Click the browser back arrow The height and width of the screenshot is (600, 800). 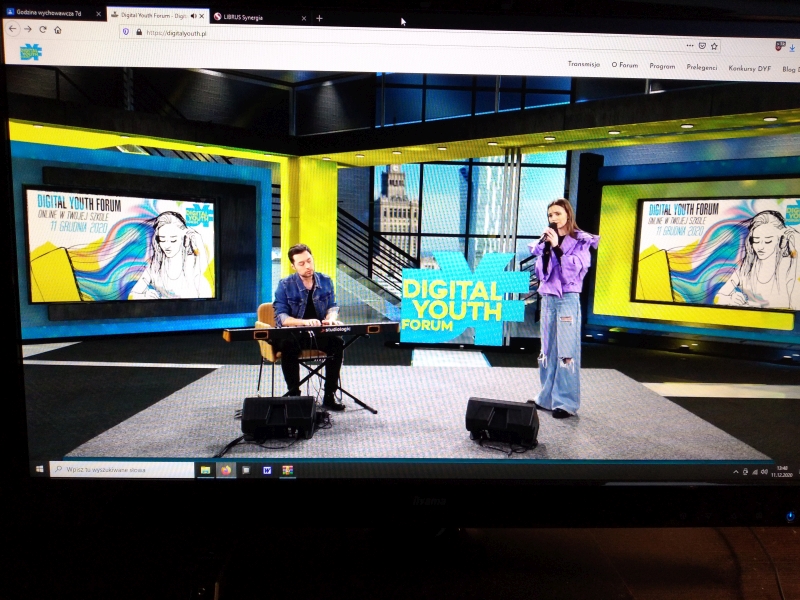click(x=12, y=30)
